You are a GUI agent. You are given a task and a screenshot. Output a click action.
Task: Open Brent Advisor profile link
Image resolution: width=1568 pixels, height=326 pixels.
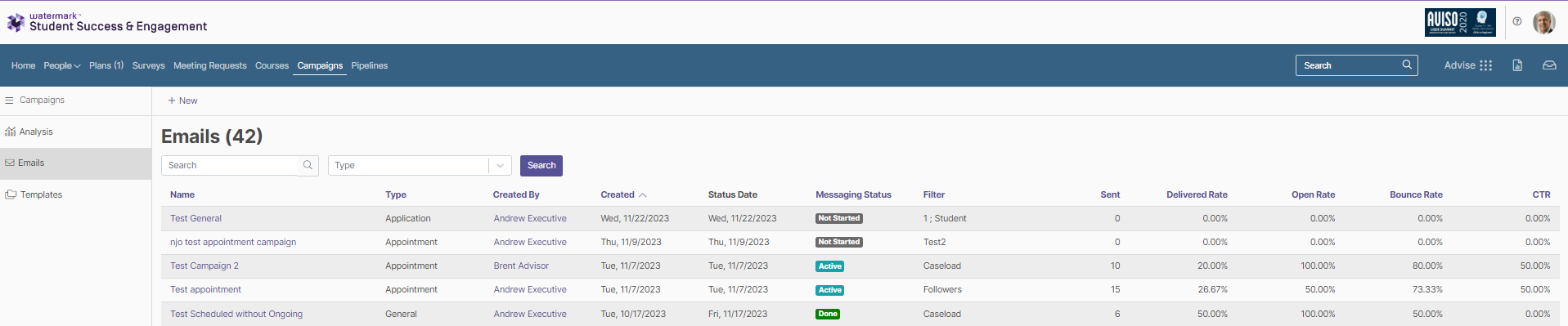[521, 266]
